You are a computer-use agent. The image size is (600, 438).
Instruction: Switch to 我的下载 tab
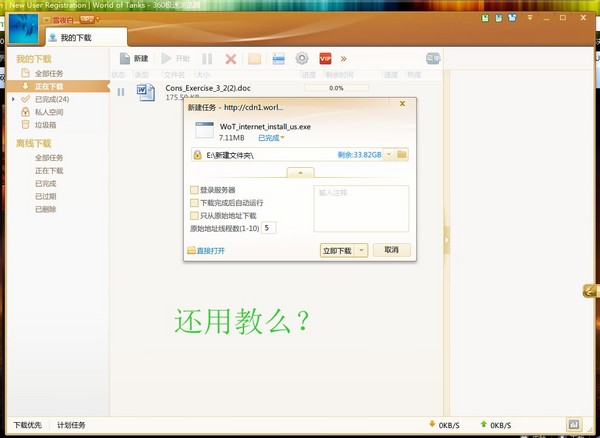point(86,37)
